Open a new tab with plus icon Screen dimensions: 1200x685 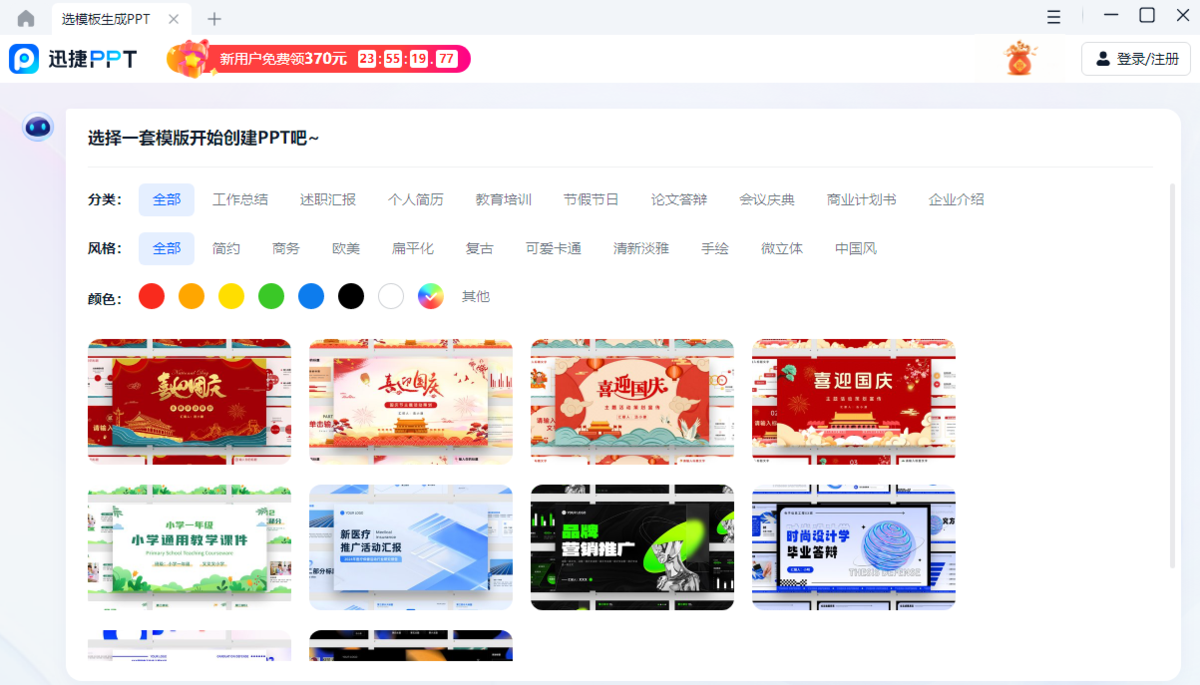tap(214, 18)
